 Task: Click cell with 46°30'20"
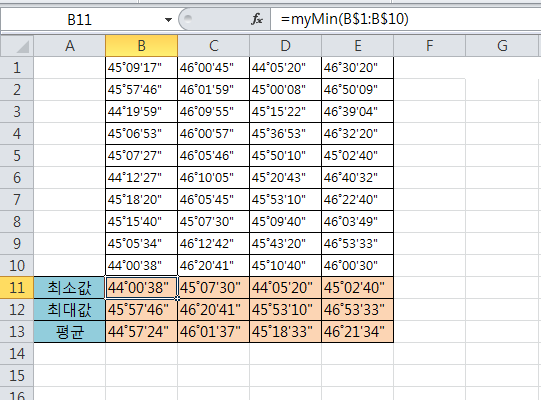point(357,68)
